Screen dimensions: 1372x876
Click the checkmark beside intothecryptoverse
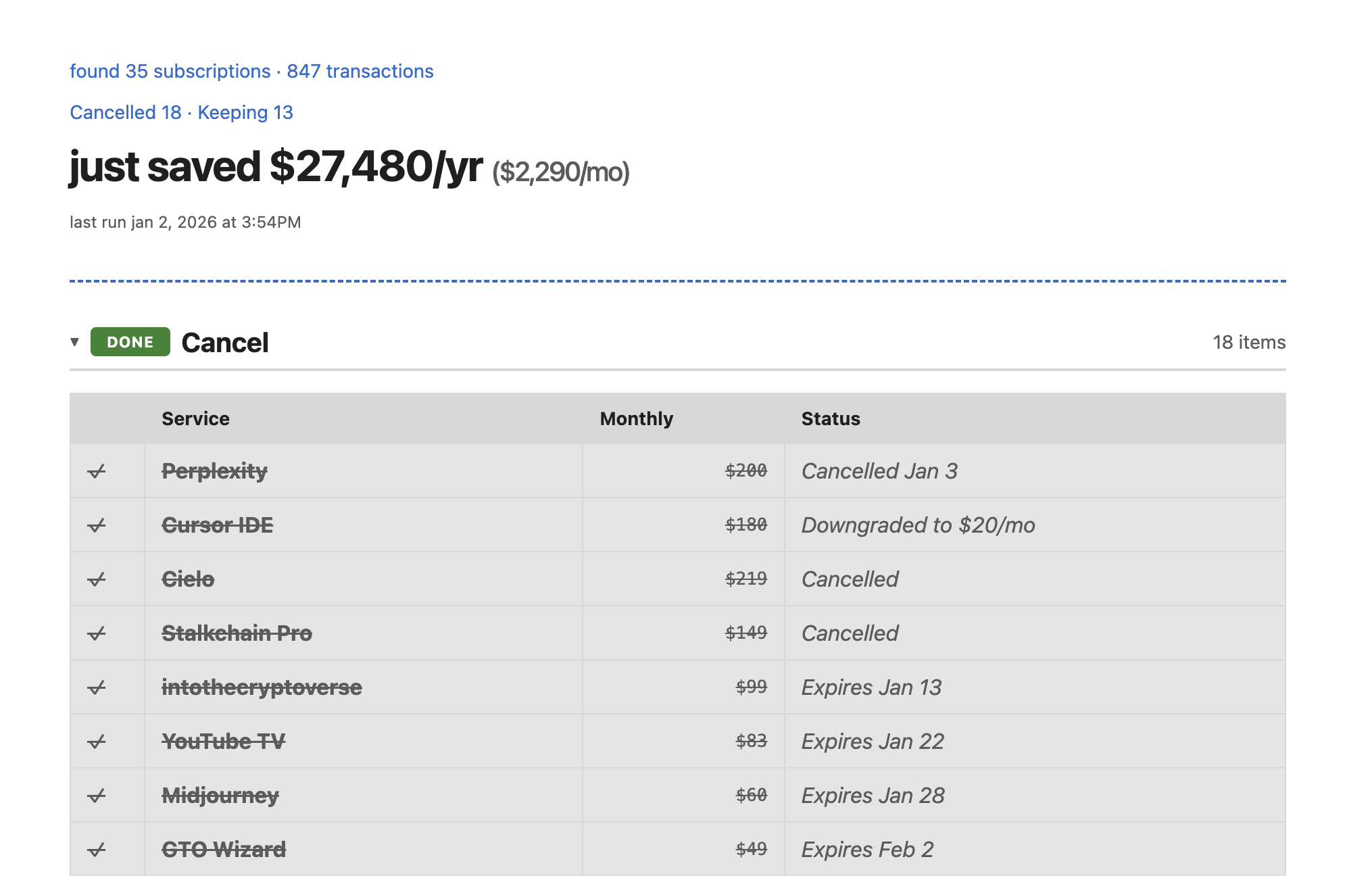pos(97,687)
